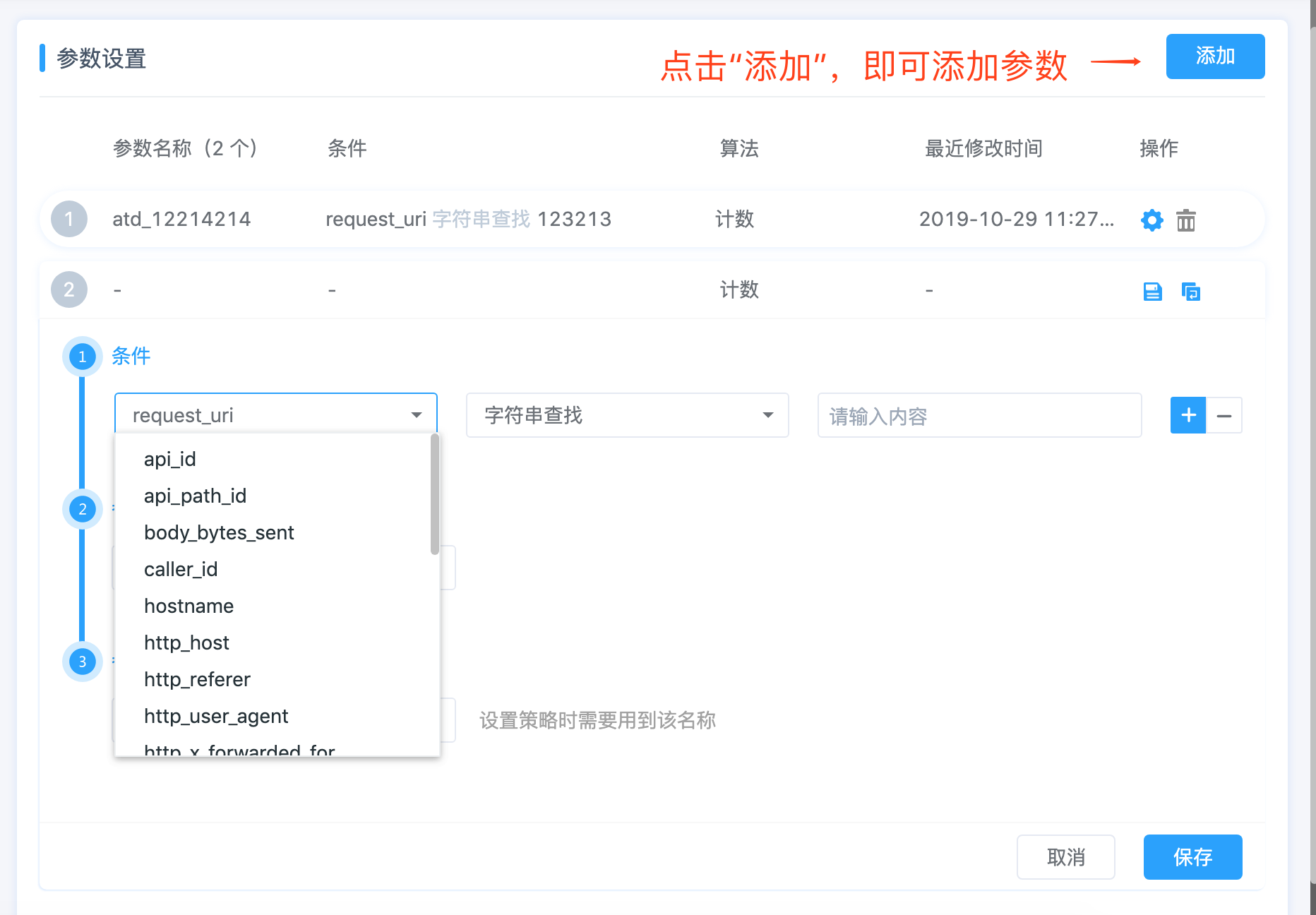Choose hostname from the list
Image resolution: width=1316 pixels, height=915 pixels.
[x=276, y=606]
